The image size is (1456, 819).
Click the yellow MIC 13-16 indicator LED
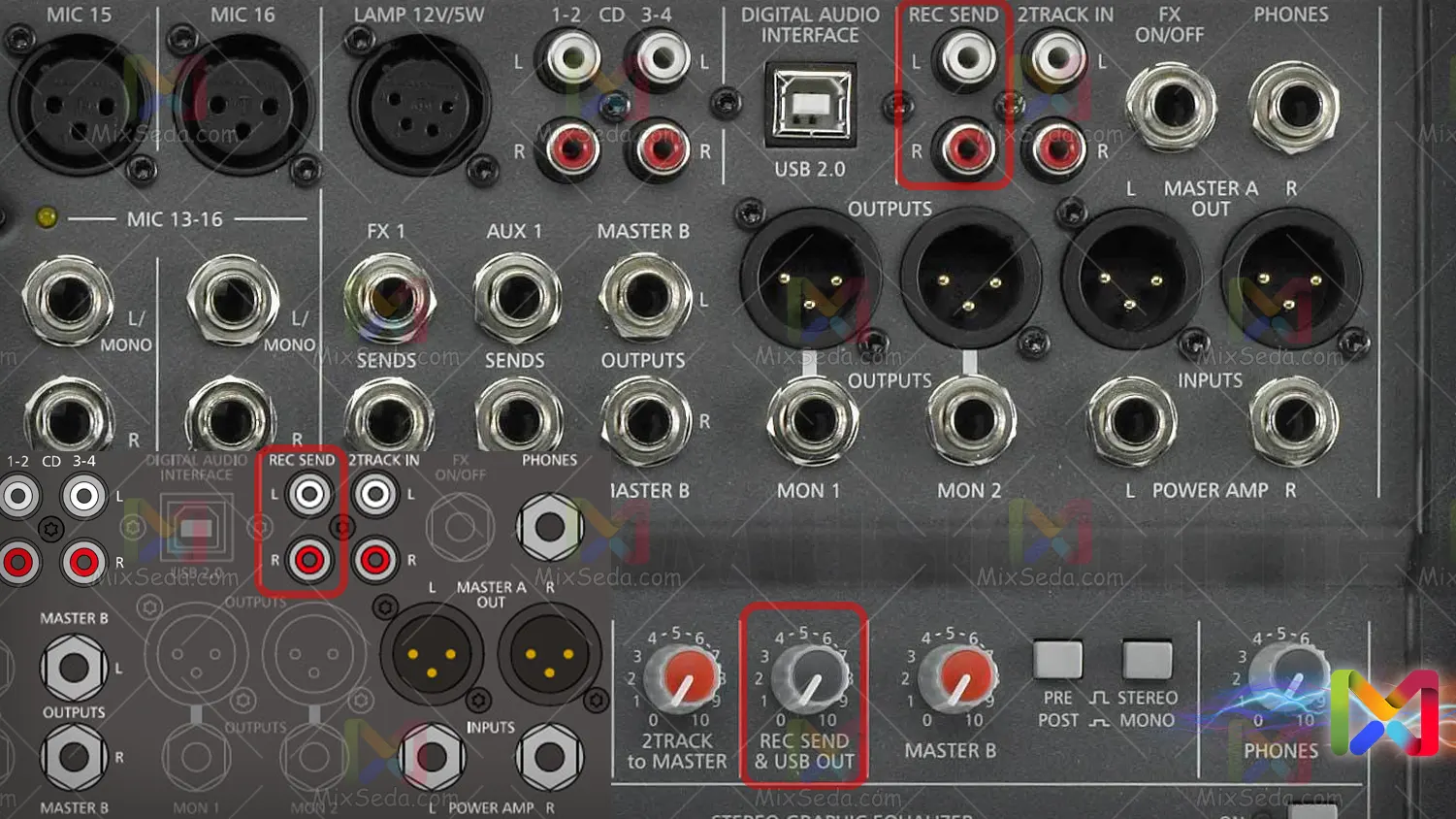46,217
